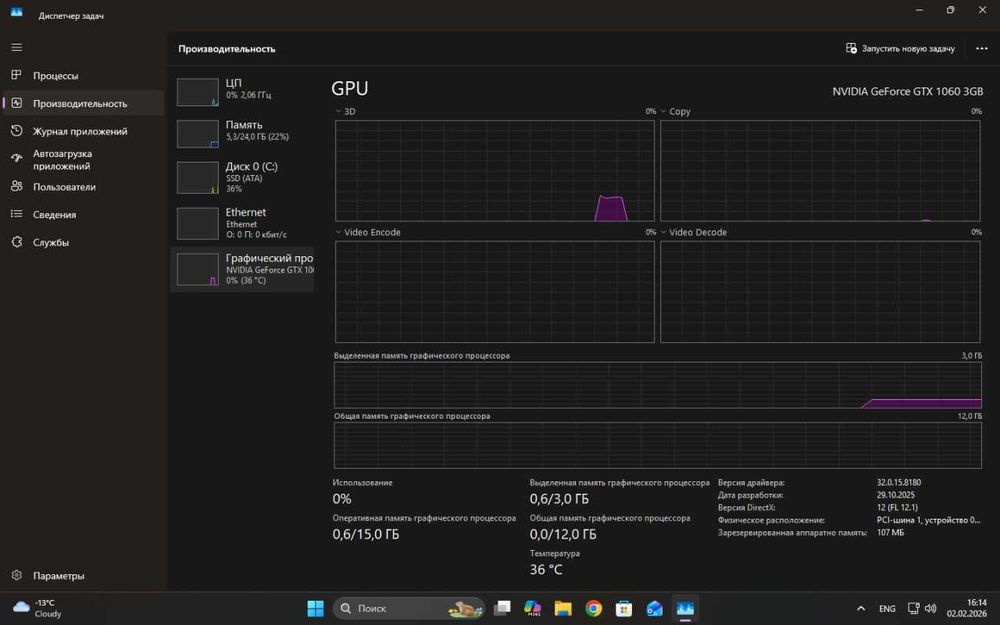Select Производительность in the sidebar
The height and width of the screenshot is (625, 1000).
click(83, 103)
